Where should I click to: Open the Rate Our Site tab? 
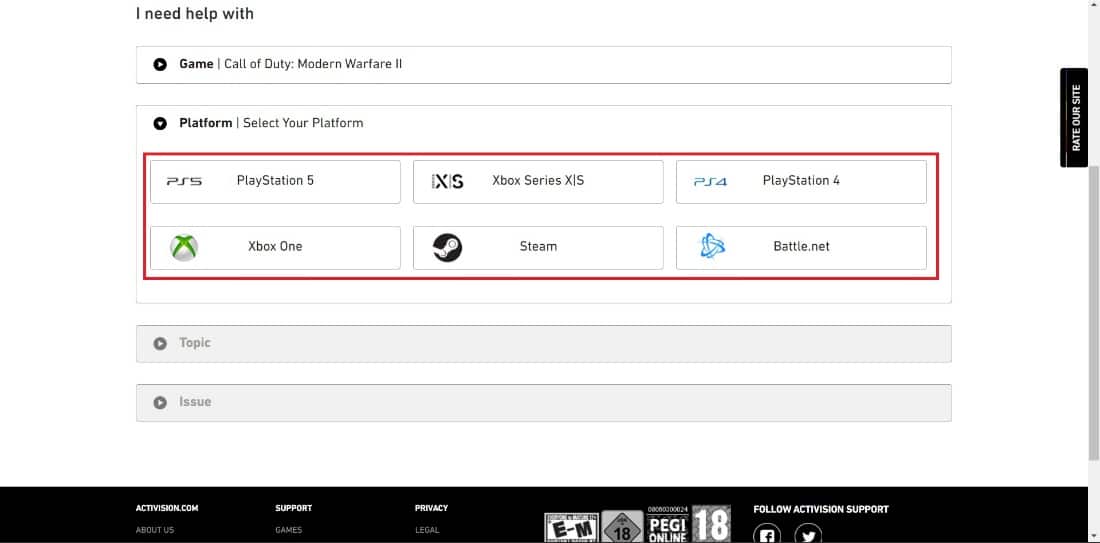tap(1073, 117)
